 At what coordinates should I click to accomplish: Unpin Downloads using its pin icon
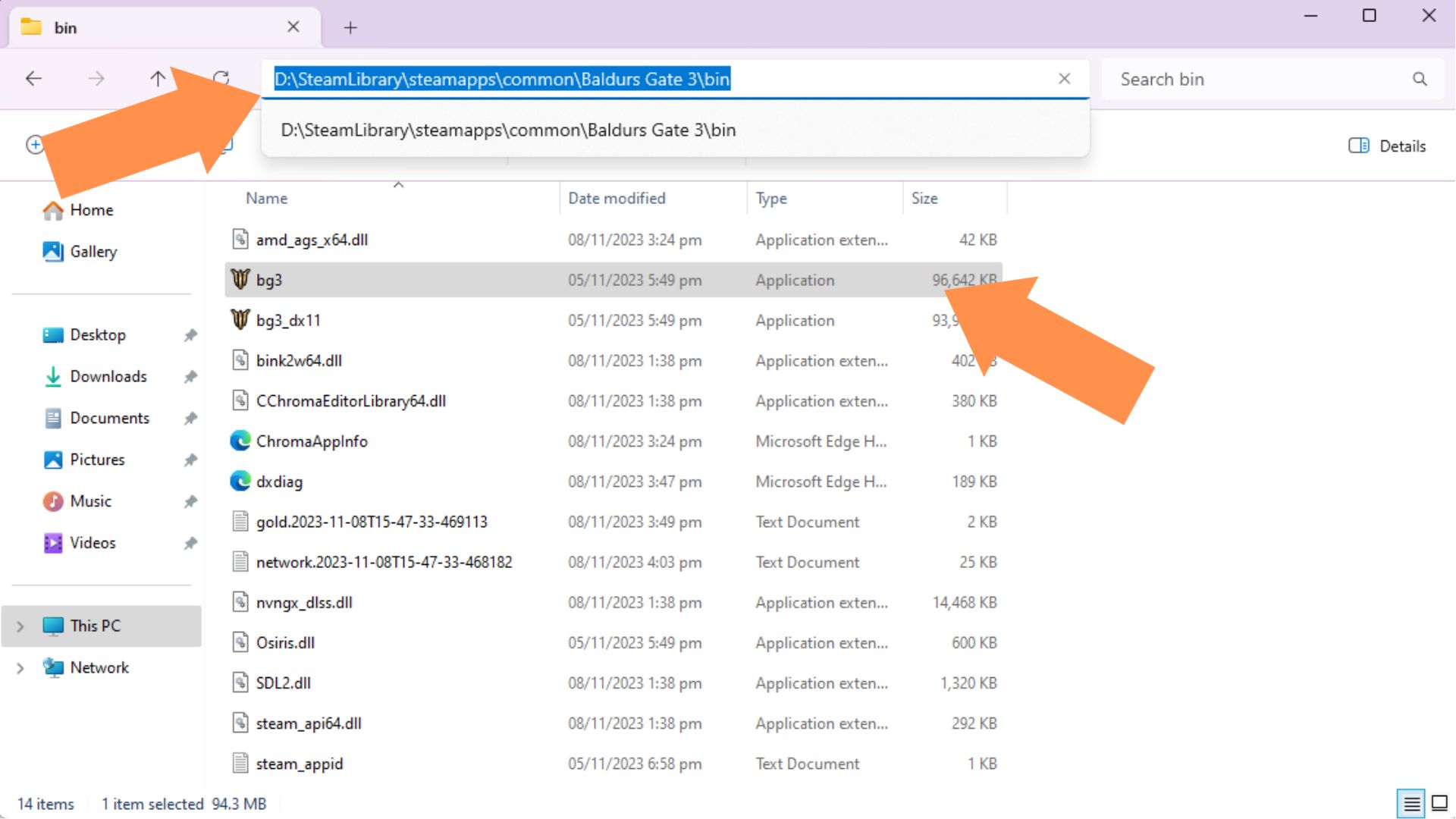pyautogui.click(x=190, y=377)
